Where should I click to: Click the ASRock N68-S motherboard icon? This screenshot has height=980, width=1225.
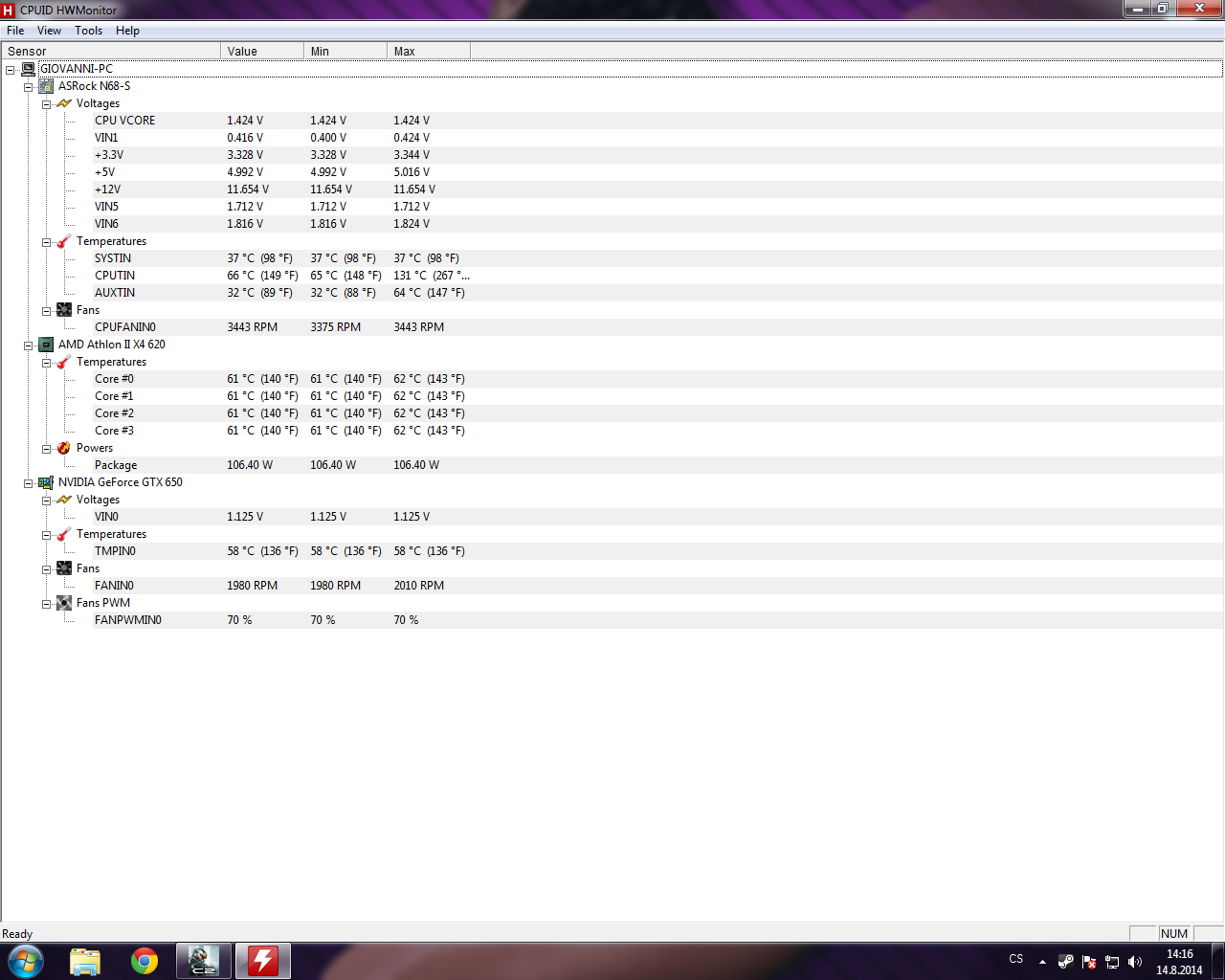pos(46,86)
